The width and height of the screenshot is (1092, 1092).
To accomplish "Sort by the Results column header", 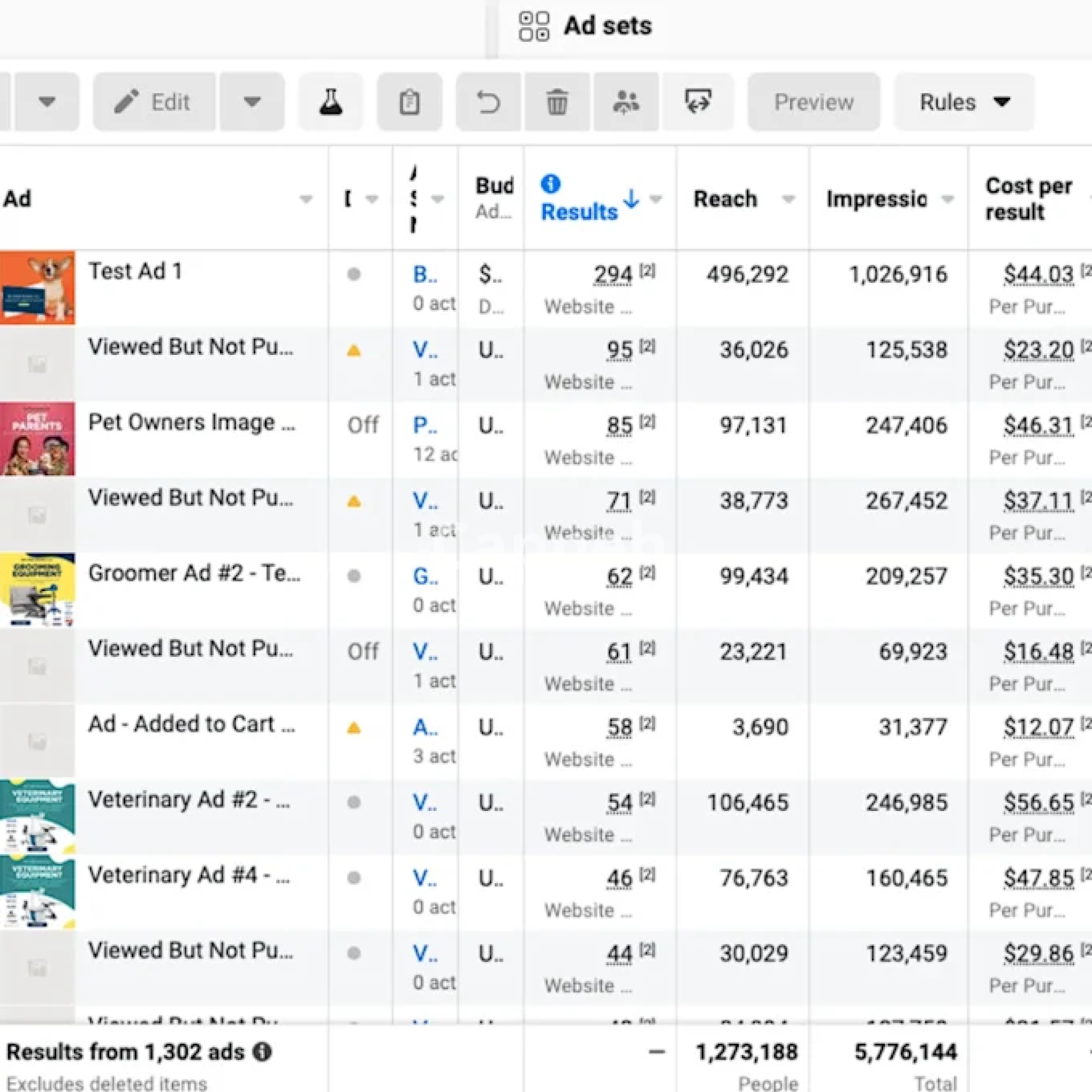I will pyautogui.click(x=579, y=212).
